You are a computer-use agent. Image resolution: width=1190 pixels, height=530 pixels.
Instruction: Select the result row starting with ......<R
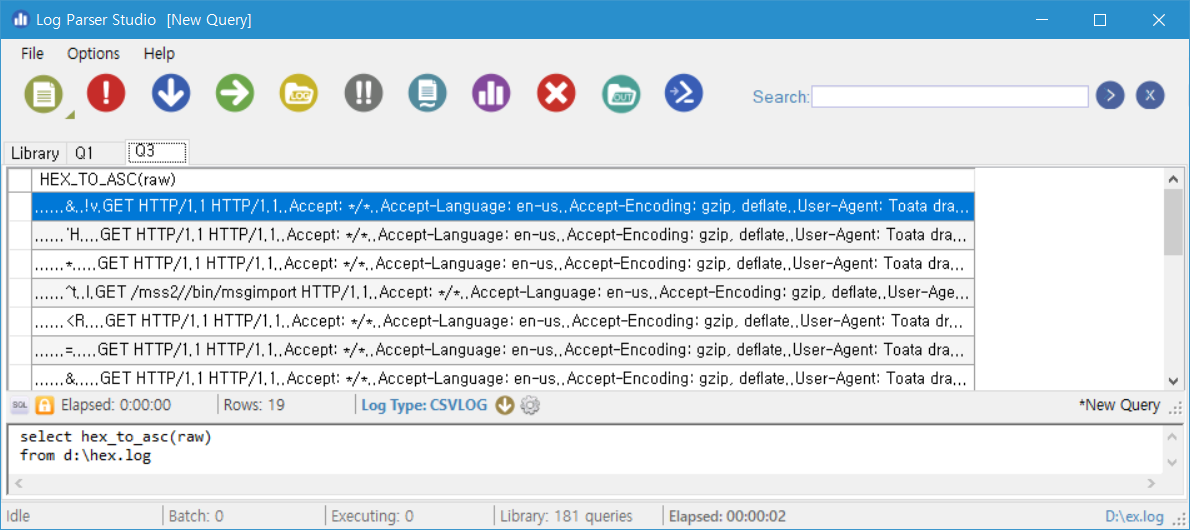503,322
